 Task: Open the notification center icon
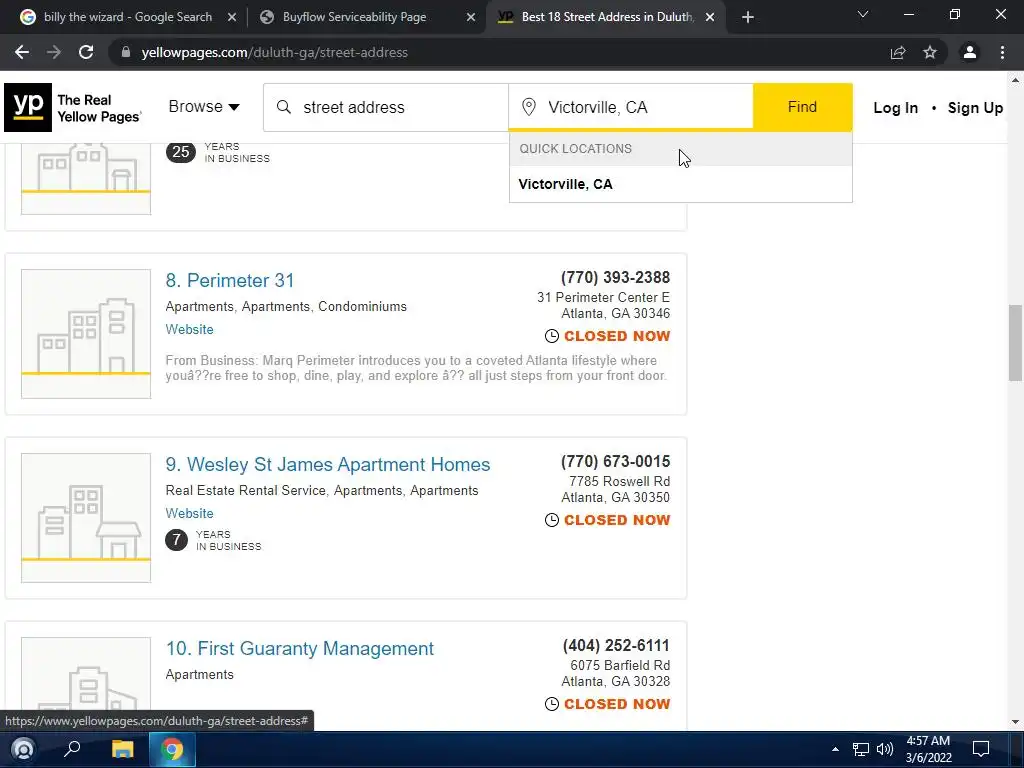[981, 749]
